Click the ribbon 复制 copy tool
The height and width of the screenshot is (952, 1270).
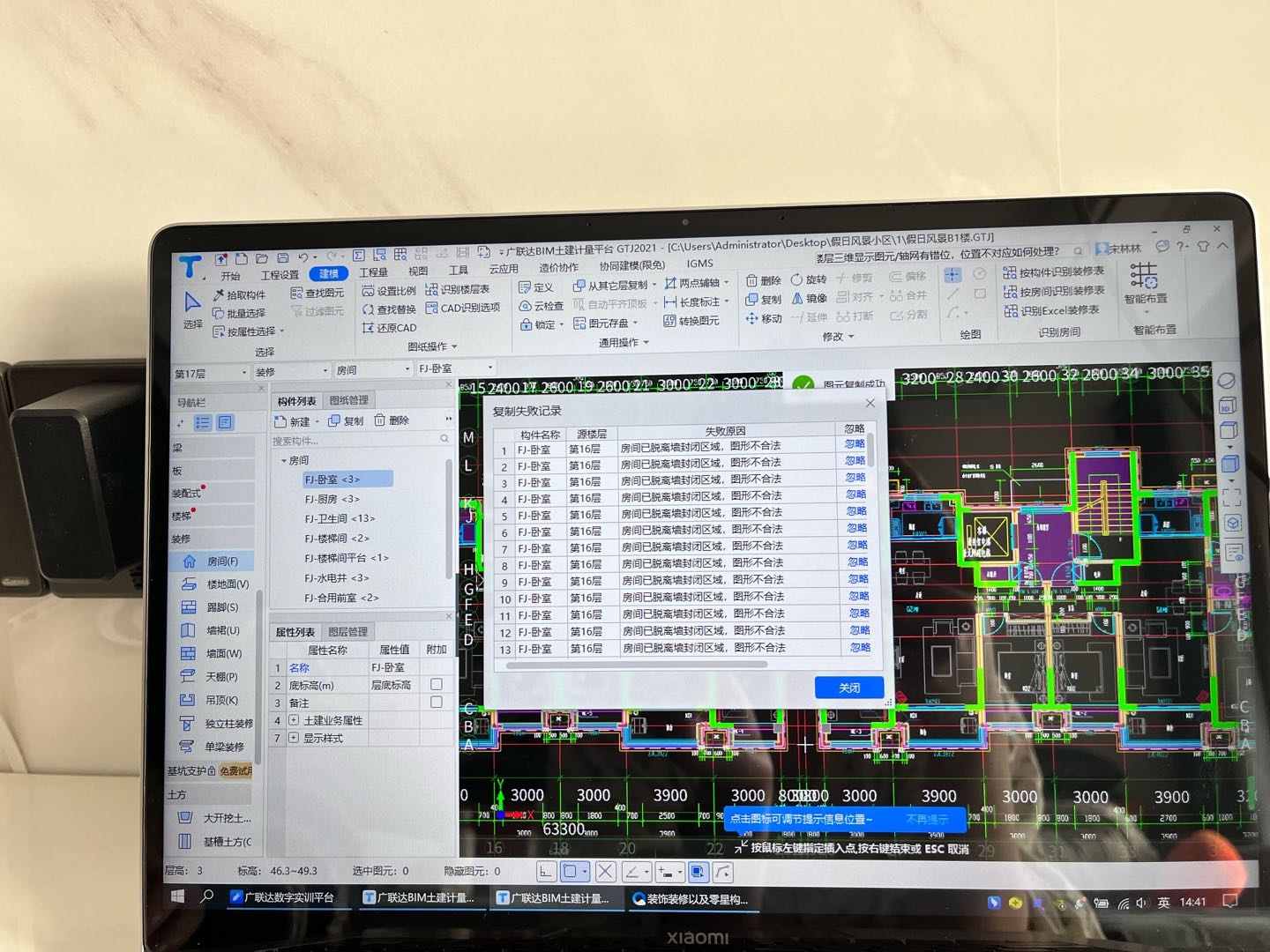point(764,299)
